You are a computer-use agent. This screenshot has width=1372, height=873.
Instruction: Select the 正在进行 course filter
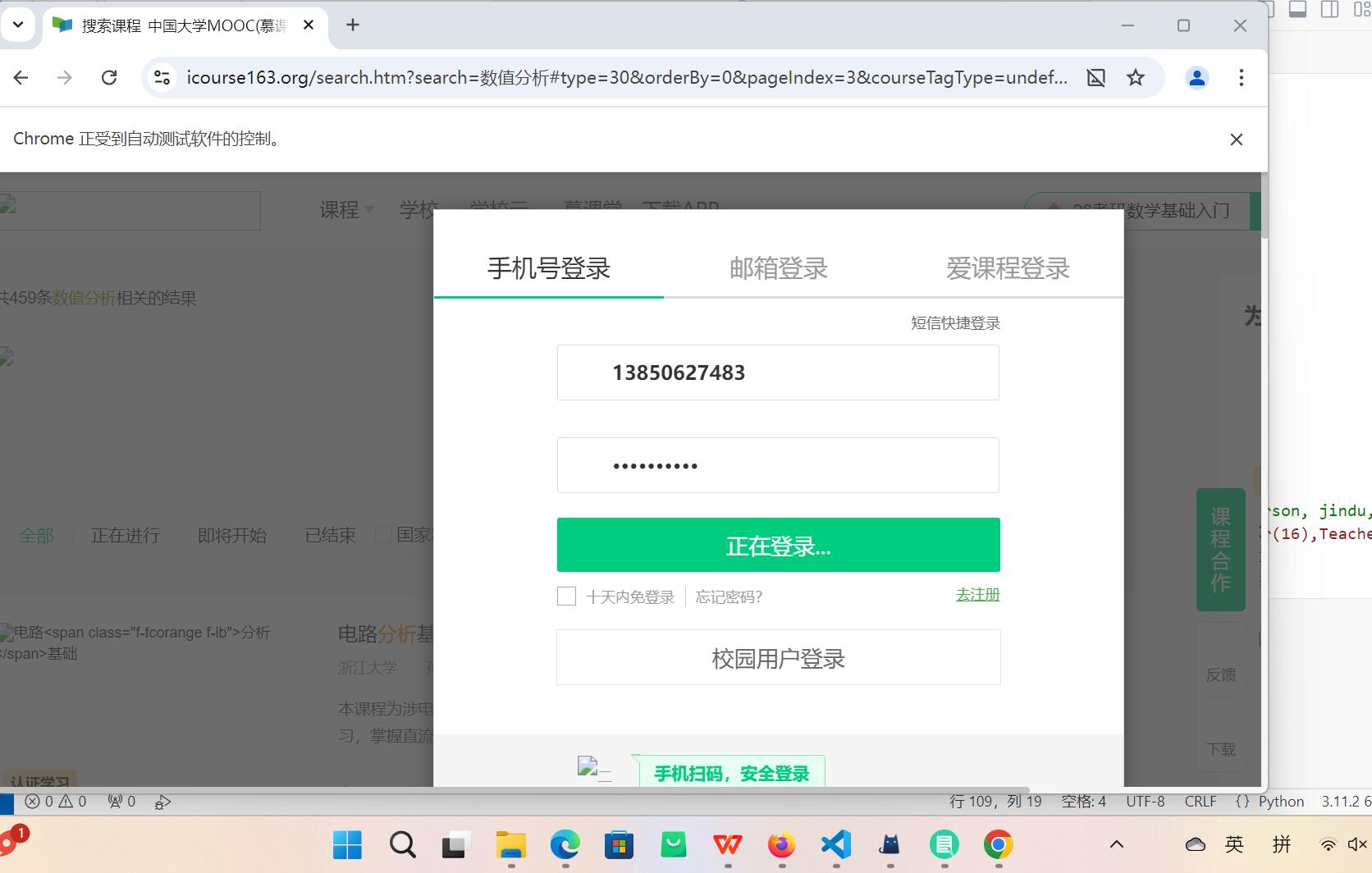pos(126,536)
